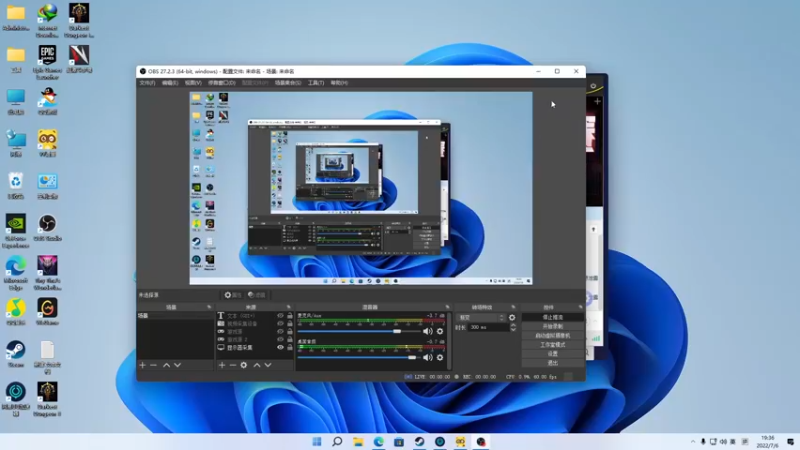800x450 pixels.
Task: Lock the display capture source
Action: pos(290,347)
